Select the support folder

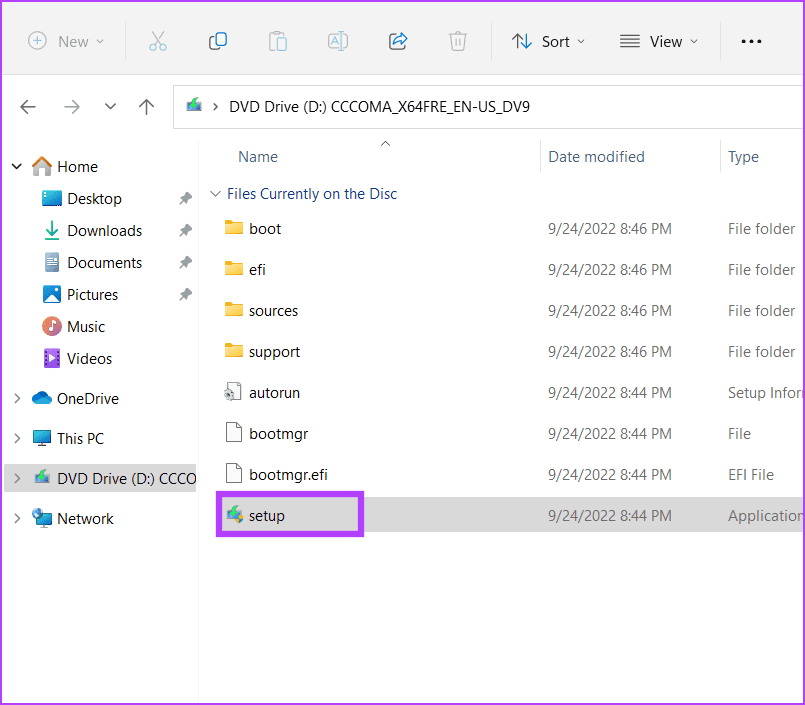pos(274,352)
